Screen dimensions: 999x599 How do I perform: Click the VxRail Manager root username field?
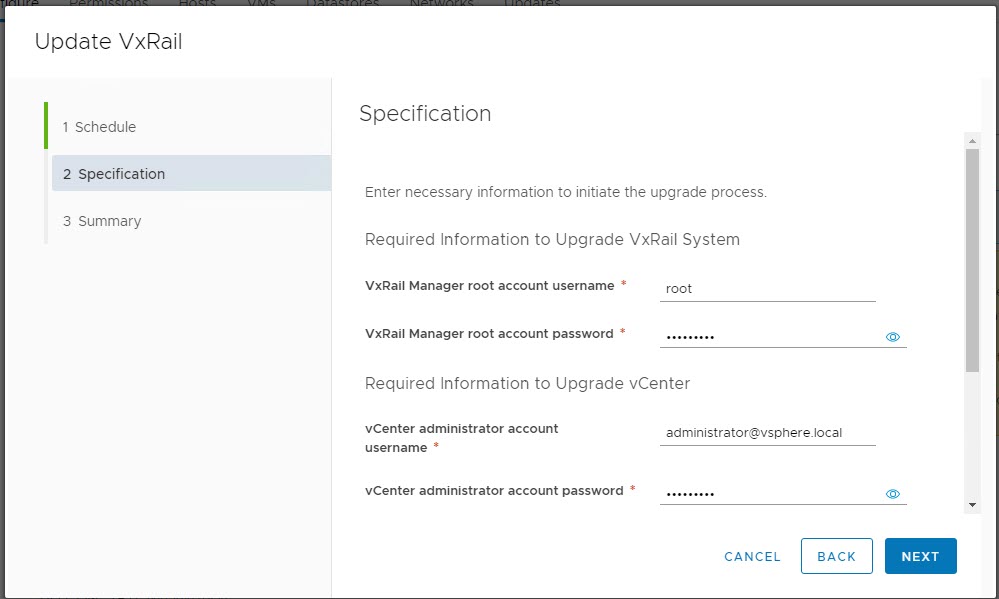tap(767, 289)
